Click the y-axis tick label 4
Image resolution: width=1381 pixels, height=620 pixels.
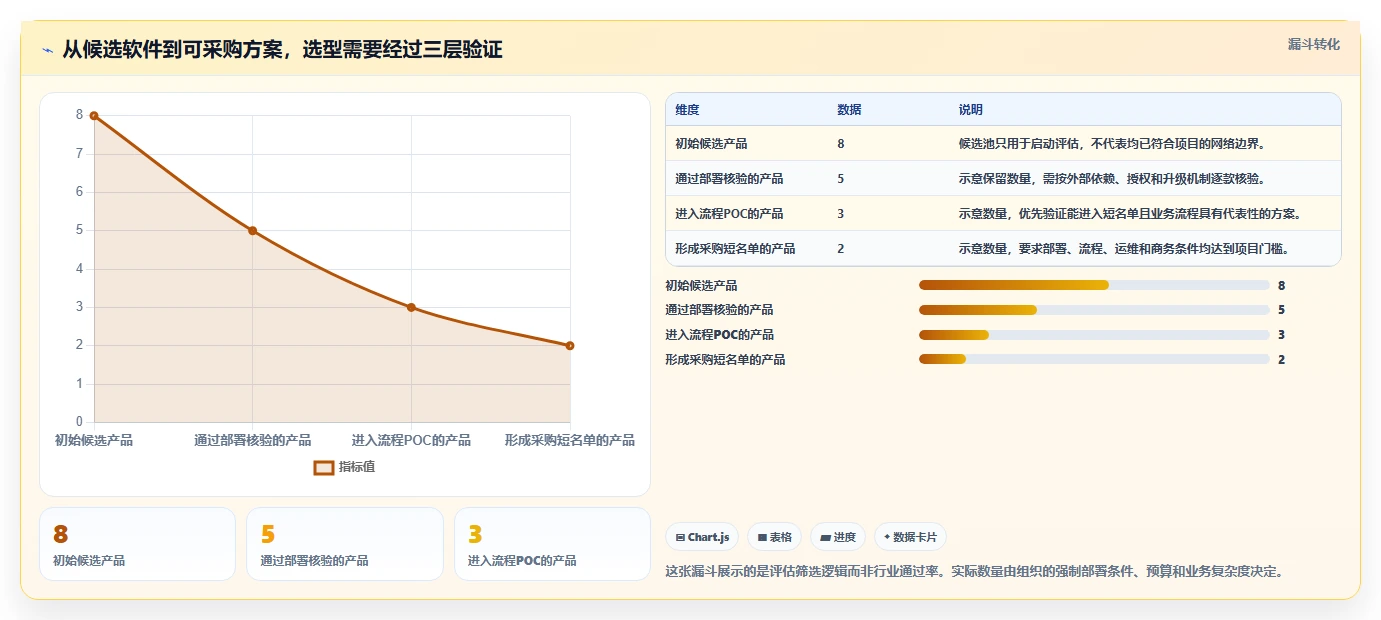pyautogui.click(x=79, y=269)
